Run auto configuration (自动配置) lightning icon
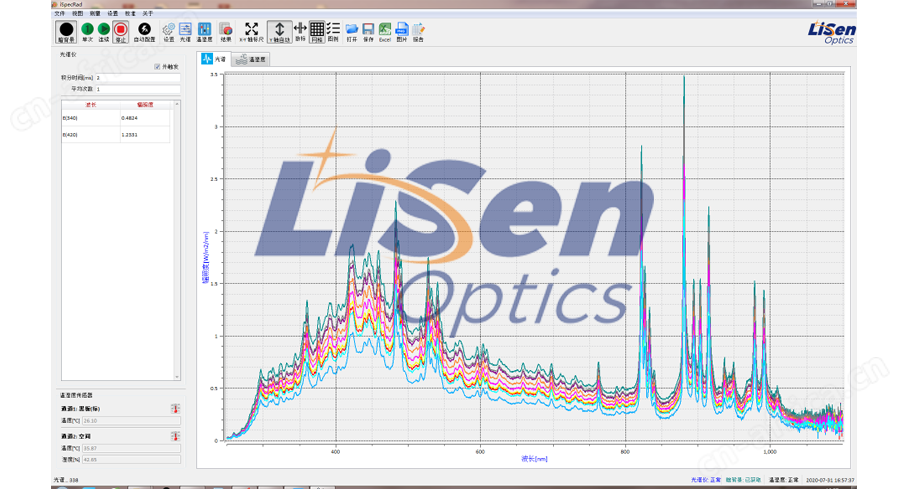The height and width of the screenshot is (489, 900). coord(145,32)
